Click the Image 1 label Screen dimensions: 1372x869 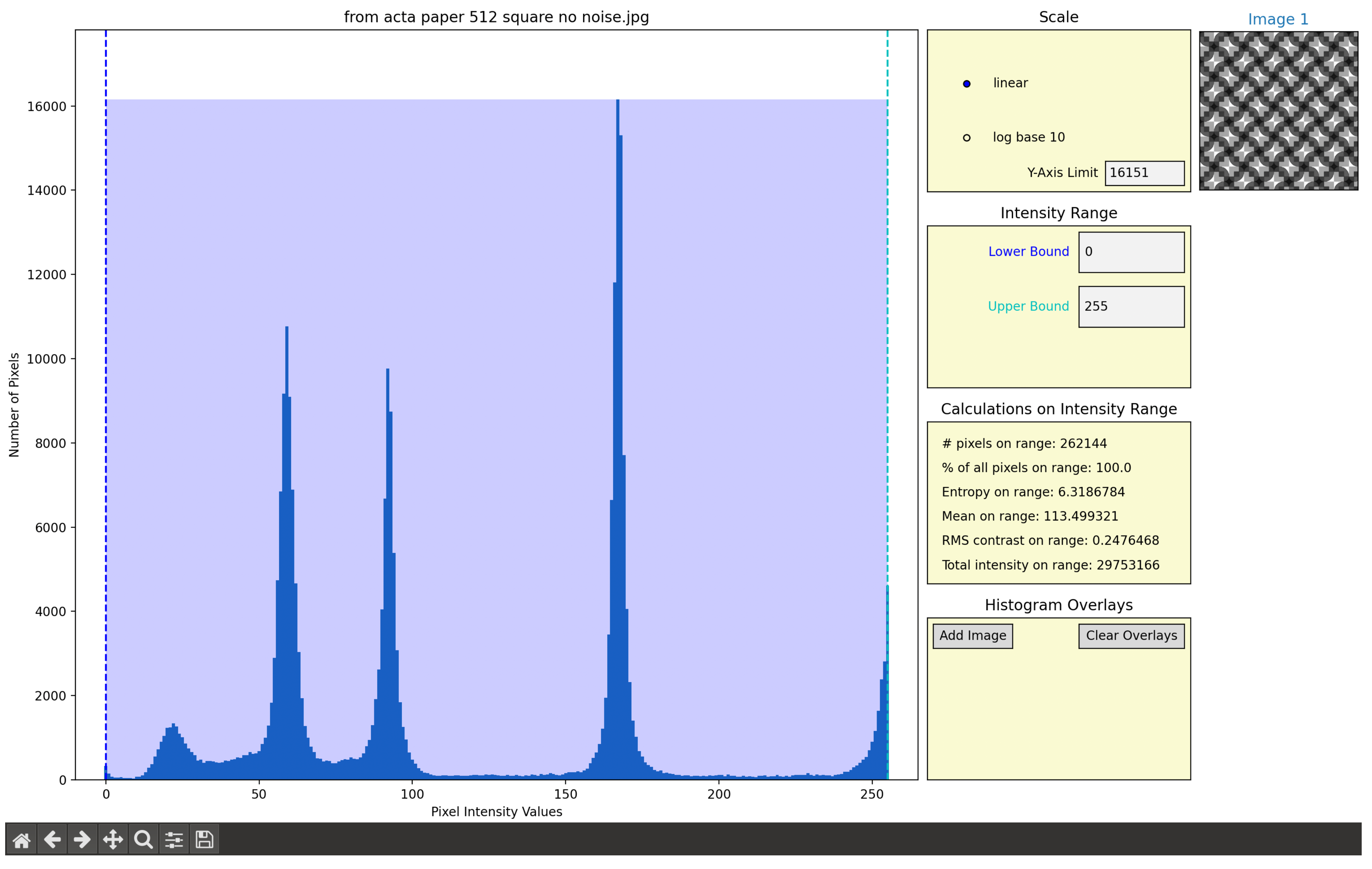click(x=1277, y=19)
